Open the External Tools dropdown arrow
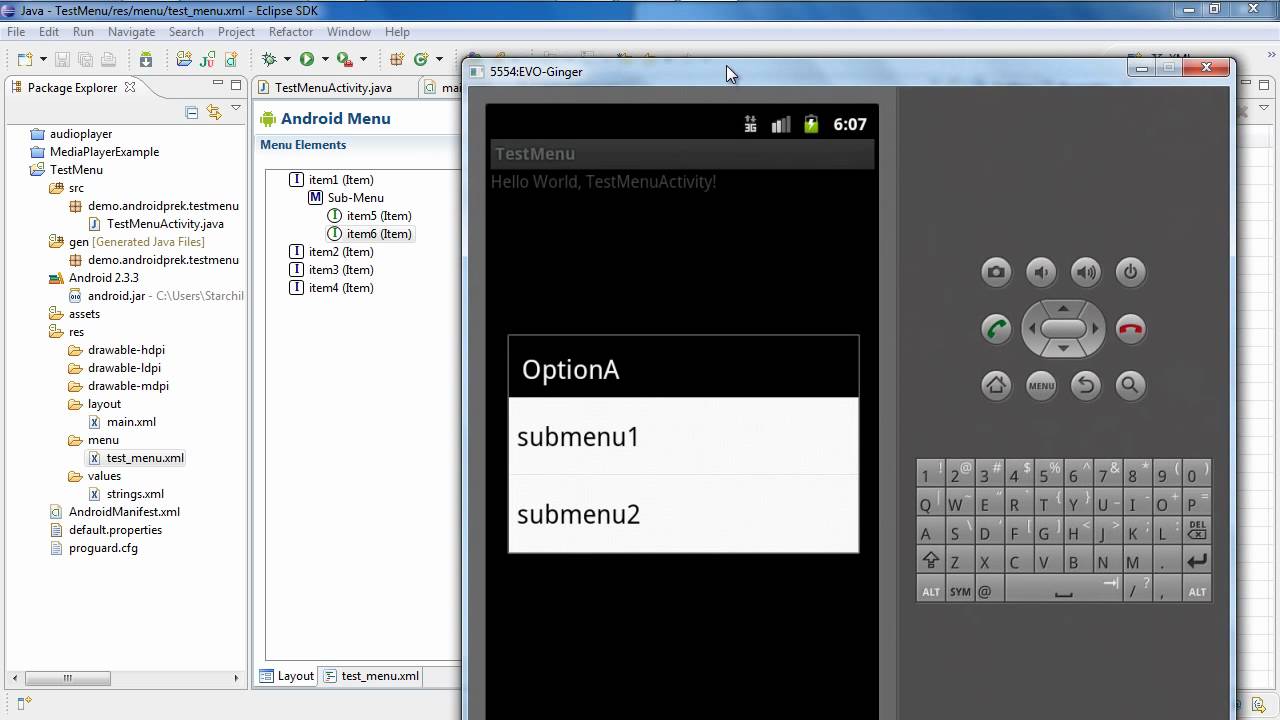1280x720 pixels. [x=363, y=60]
